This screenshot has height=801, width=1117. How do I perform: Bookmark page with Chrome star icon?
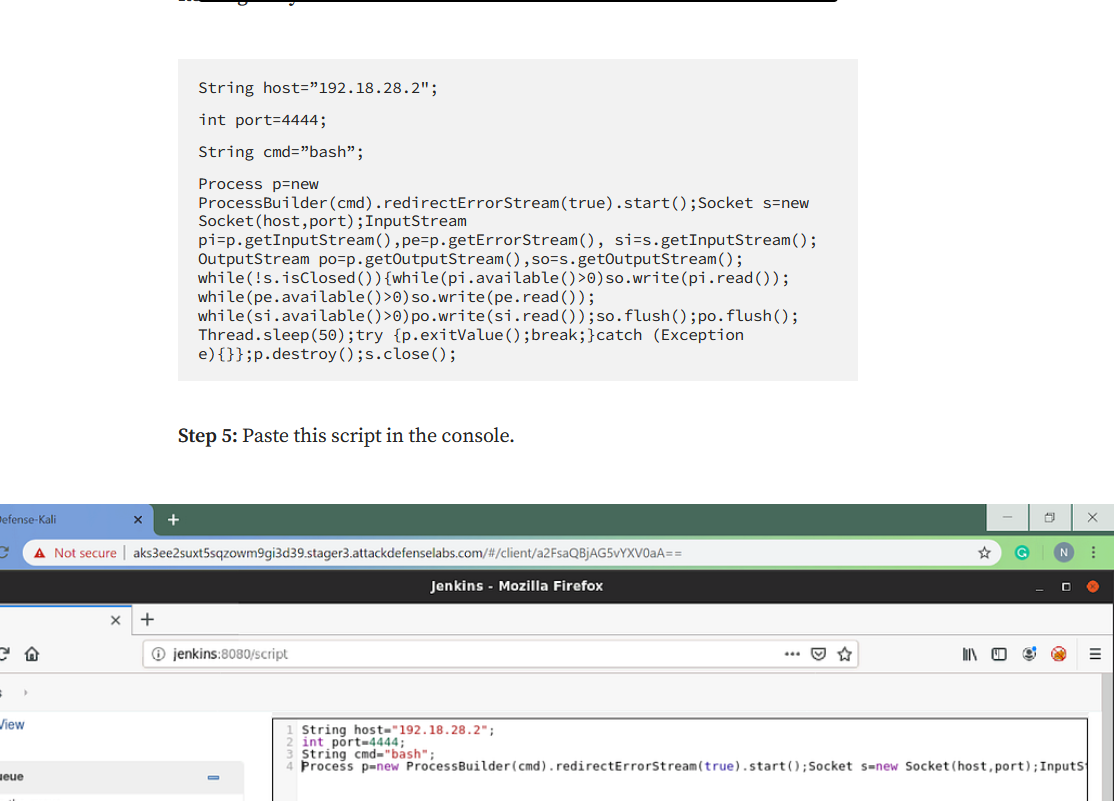984,553
